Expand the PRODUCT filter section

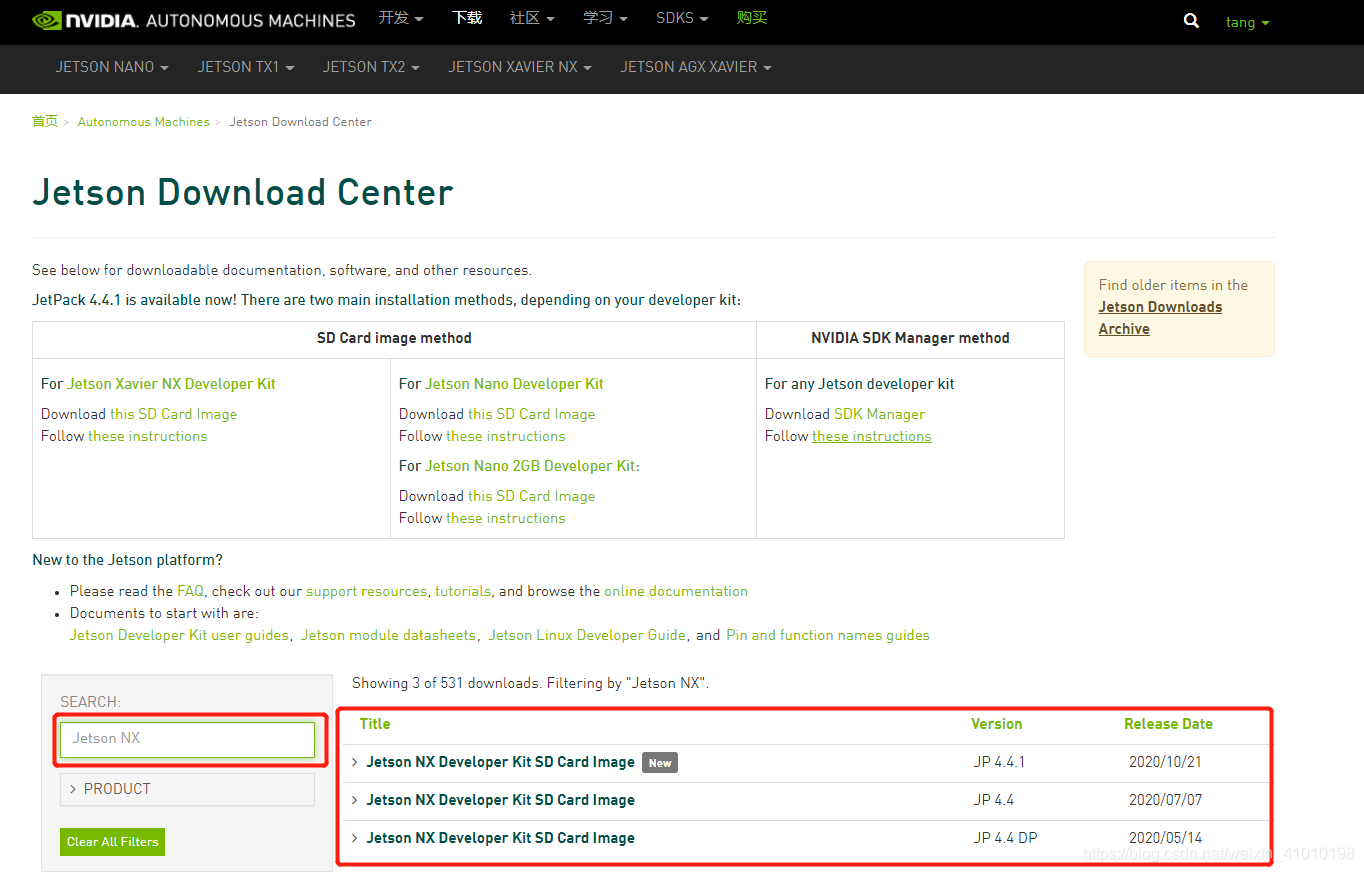187,789
